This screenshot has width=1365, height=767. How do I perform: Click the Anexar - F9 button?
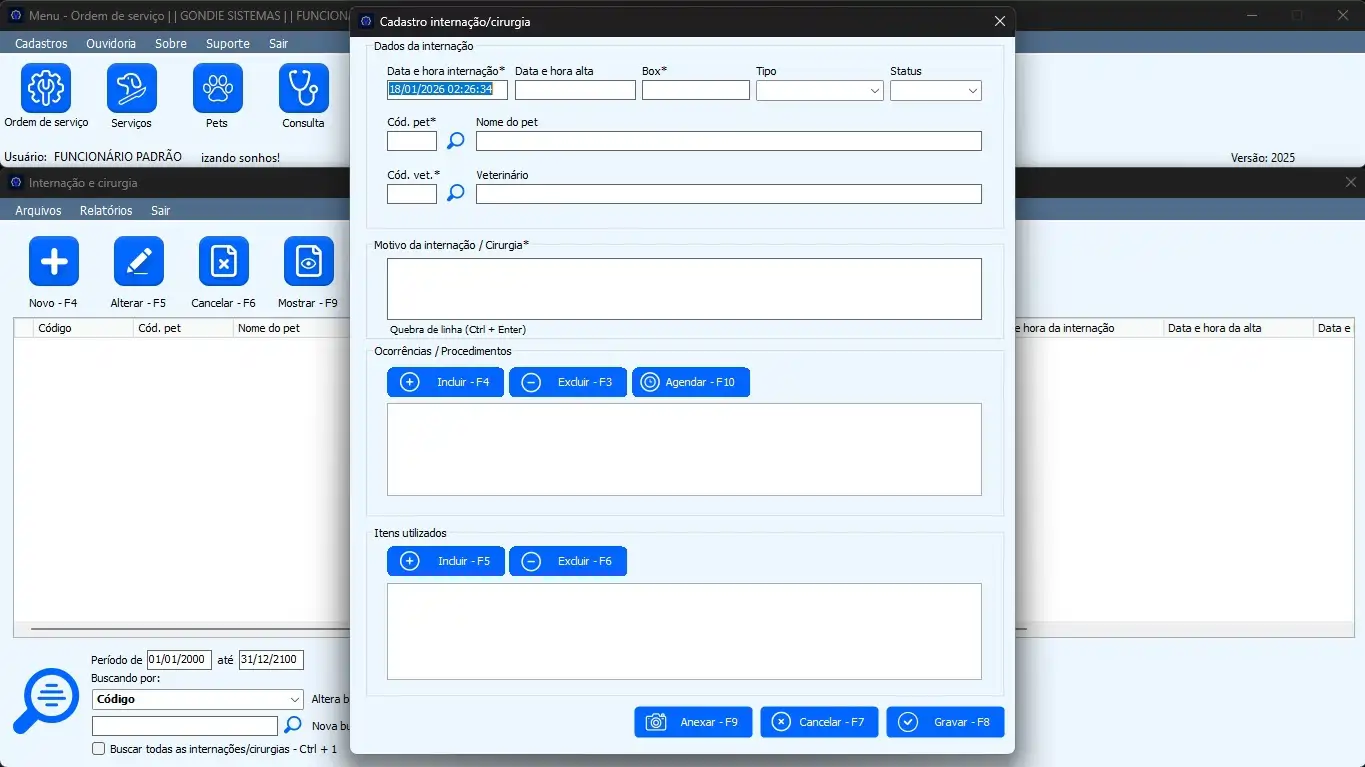693,722
